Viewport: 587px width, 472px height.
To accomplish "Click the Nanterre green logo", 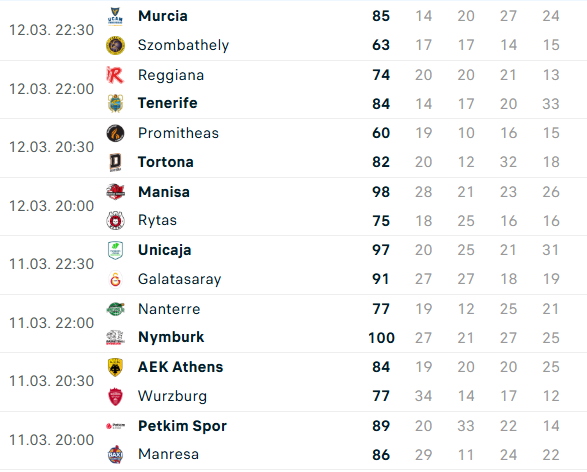I will pos(115,309).
